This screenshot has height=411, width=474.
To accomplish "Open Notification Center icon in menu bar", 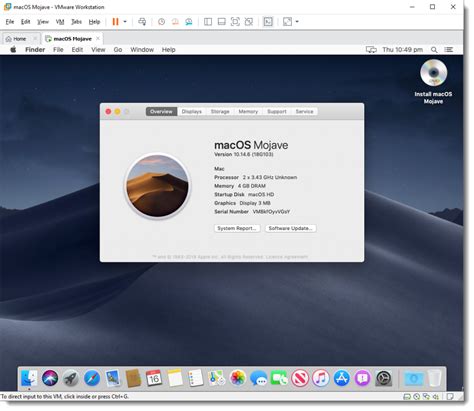I will click(449, 50).
